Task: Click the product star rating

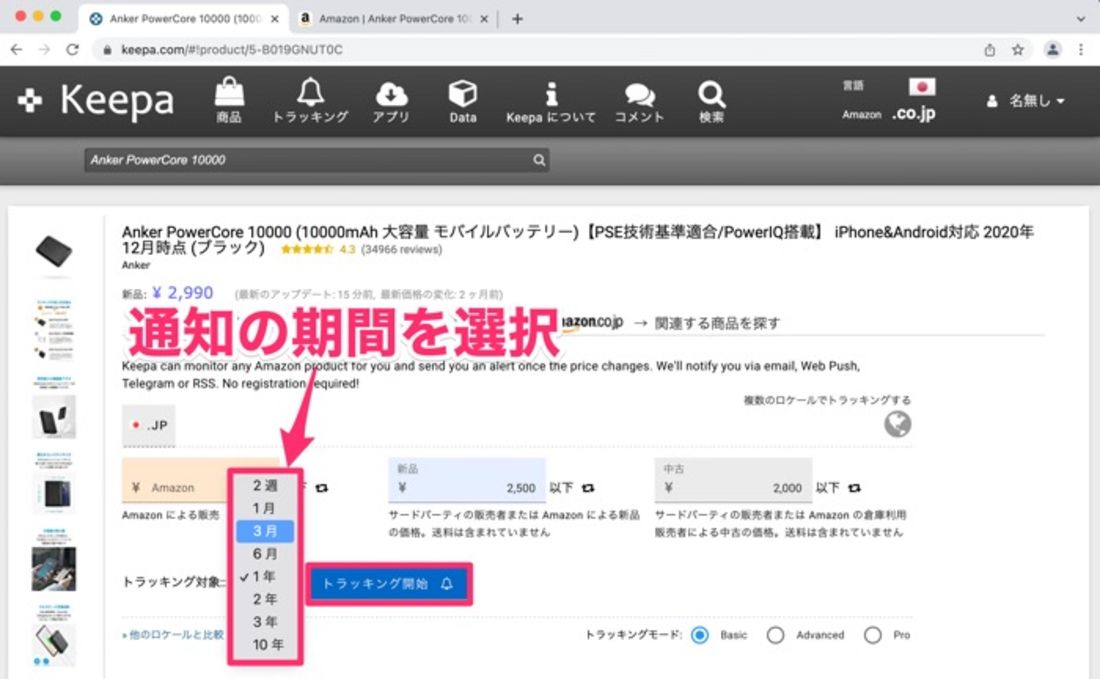Action: pos(307,250)
